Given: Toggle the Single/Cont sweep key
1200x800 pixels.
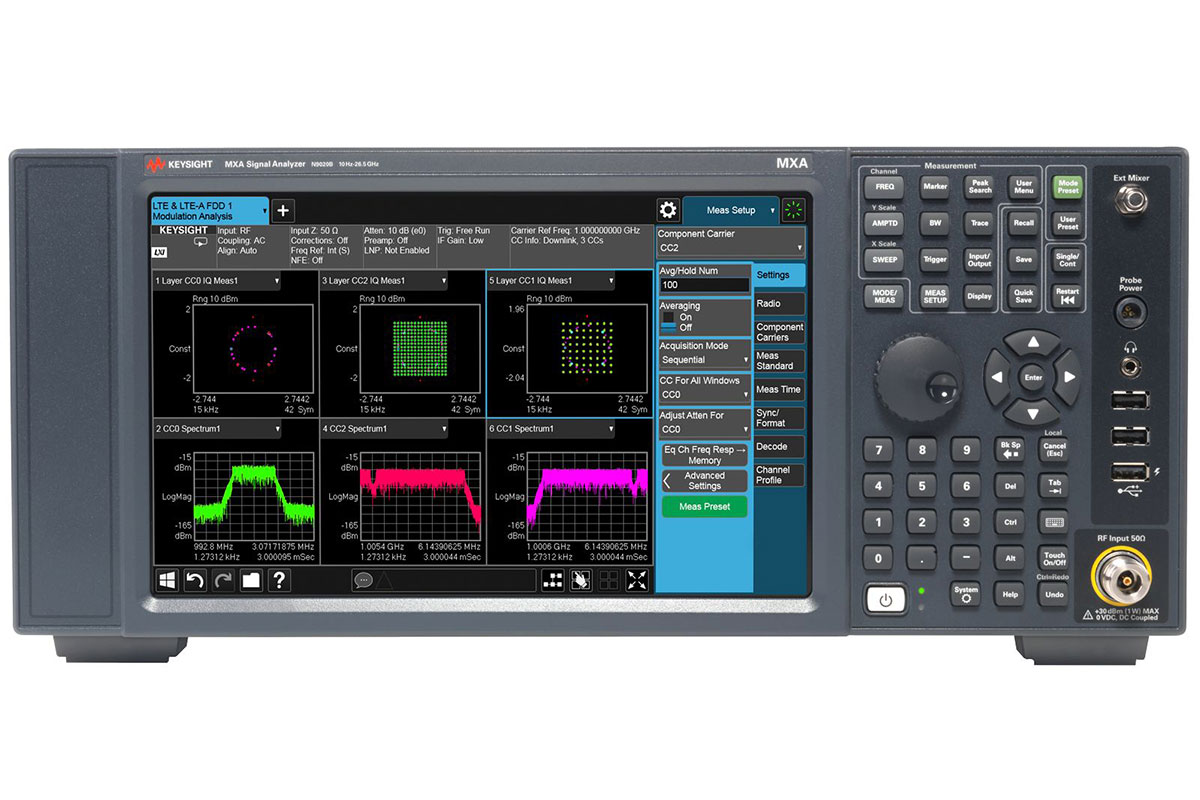Looking at the screenshot, I should click(1067, 258).
